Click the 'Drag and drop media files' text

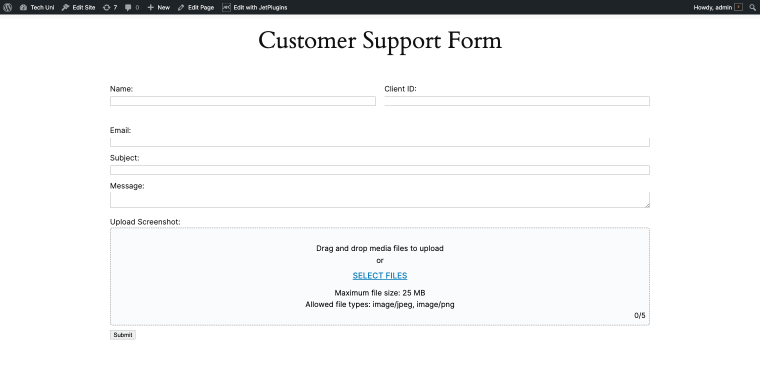pyautogui.click(x=380, y=248)
